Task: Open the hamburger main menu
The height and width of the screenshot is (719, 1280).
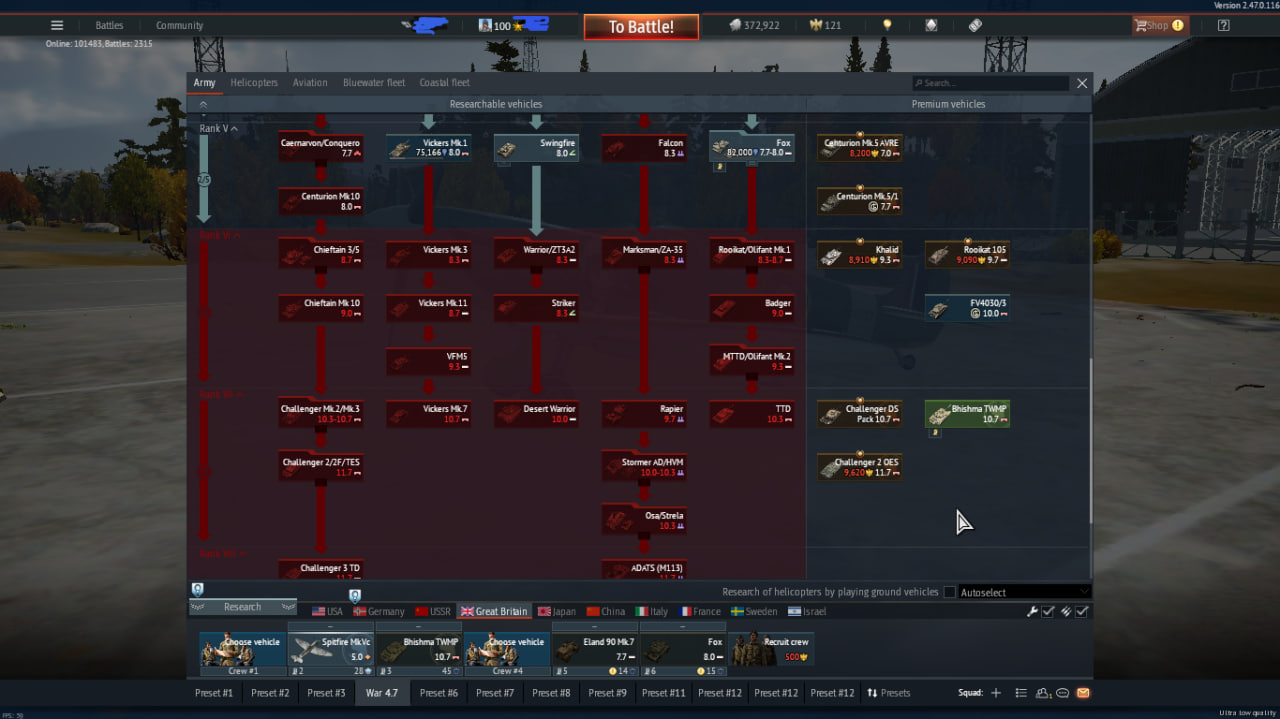Action: click(x=57, y=25)
